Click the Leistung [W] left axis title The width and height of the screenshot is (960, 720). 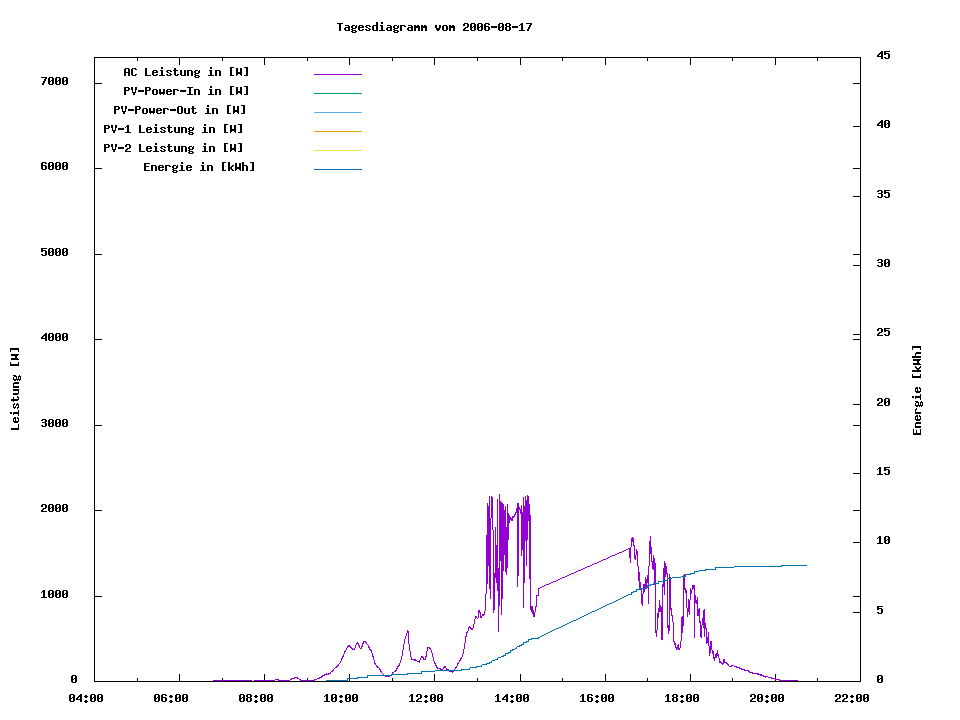[x=15, y=389]
